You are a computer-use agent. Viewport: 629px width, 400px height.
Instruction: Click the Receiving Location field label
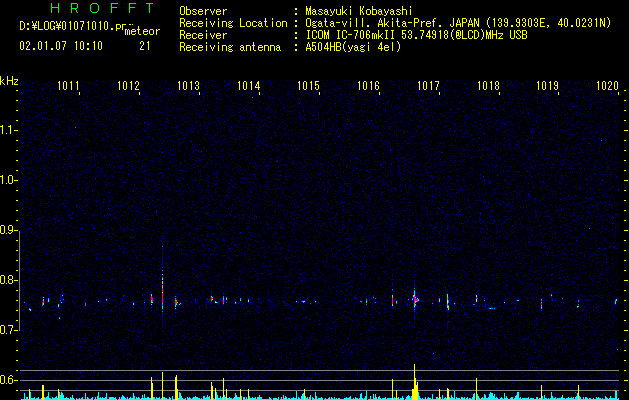tap(233, 23)
